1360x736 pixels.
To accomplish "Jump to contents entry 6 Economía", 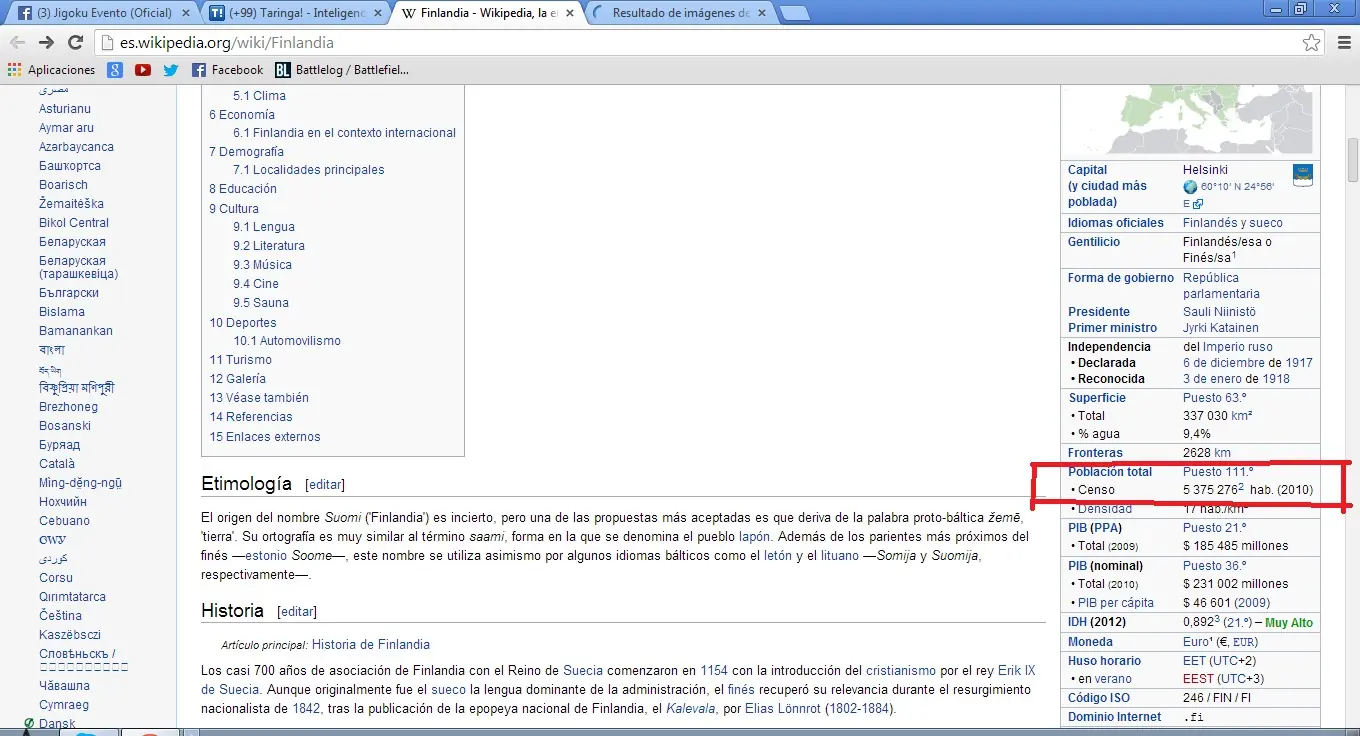I will [x=241, y=115].
